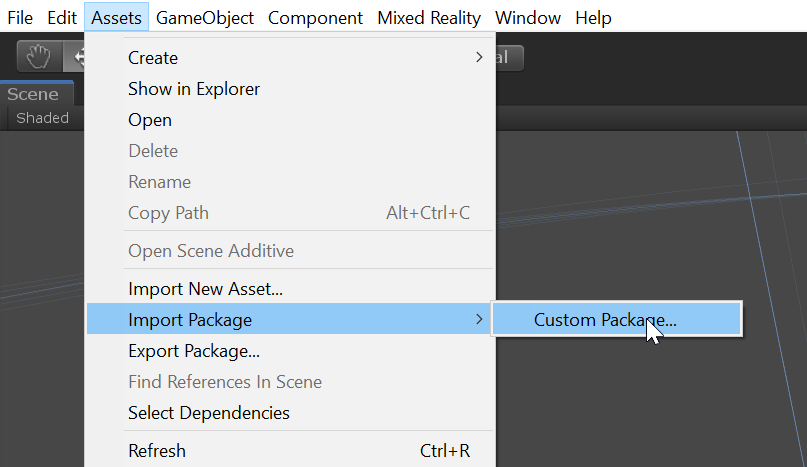Screen dimensions: 807x467
Task: Choose Select Dependencies
Action: click(208, 413)
